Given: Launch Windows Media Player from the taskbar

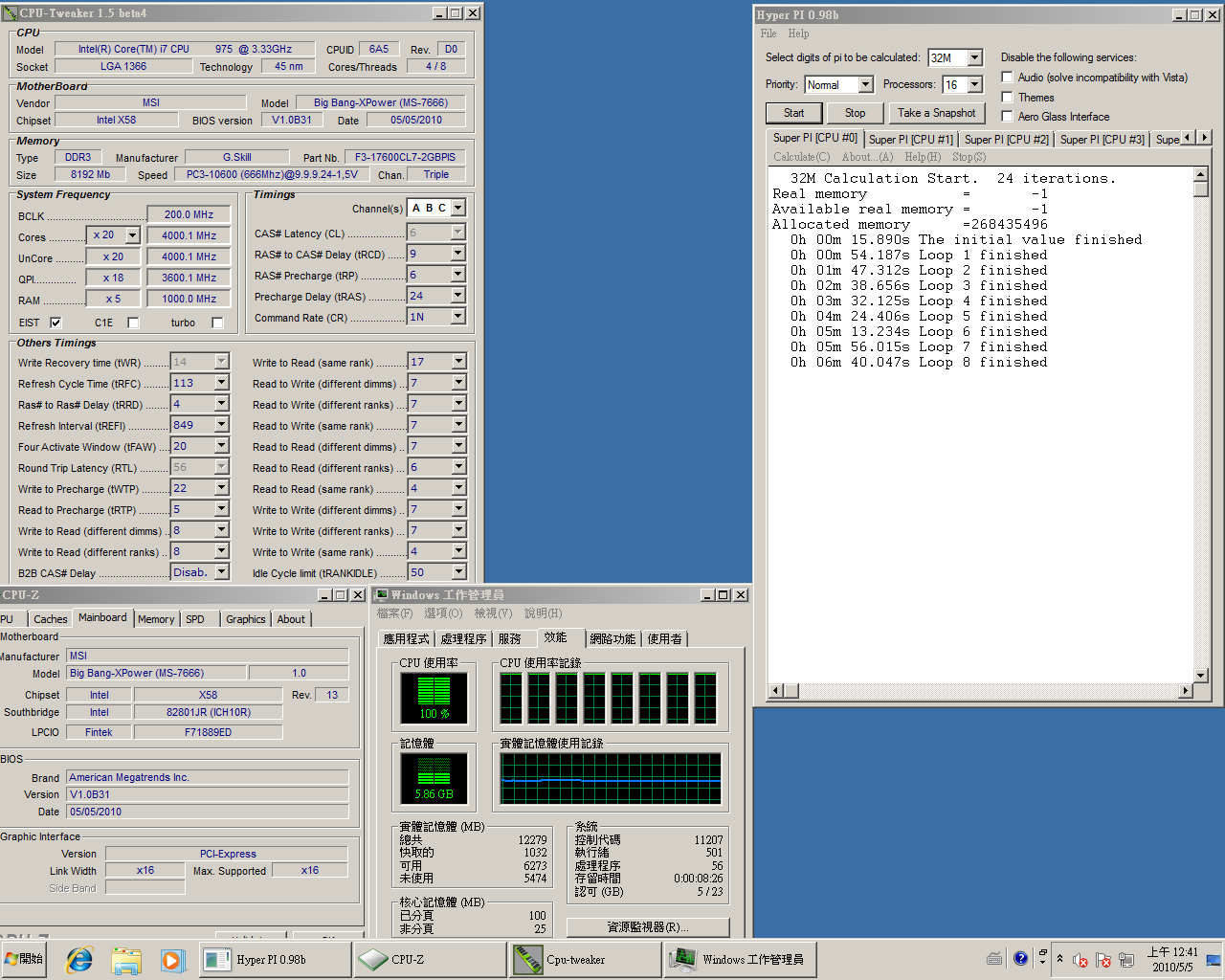Looking at the screenshot, I should [x=172, y=959].
